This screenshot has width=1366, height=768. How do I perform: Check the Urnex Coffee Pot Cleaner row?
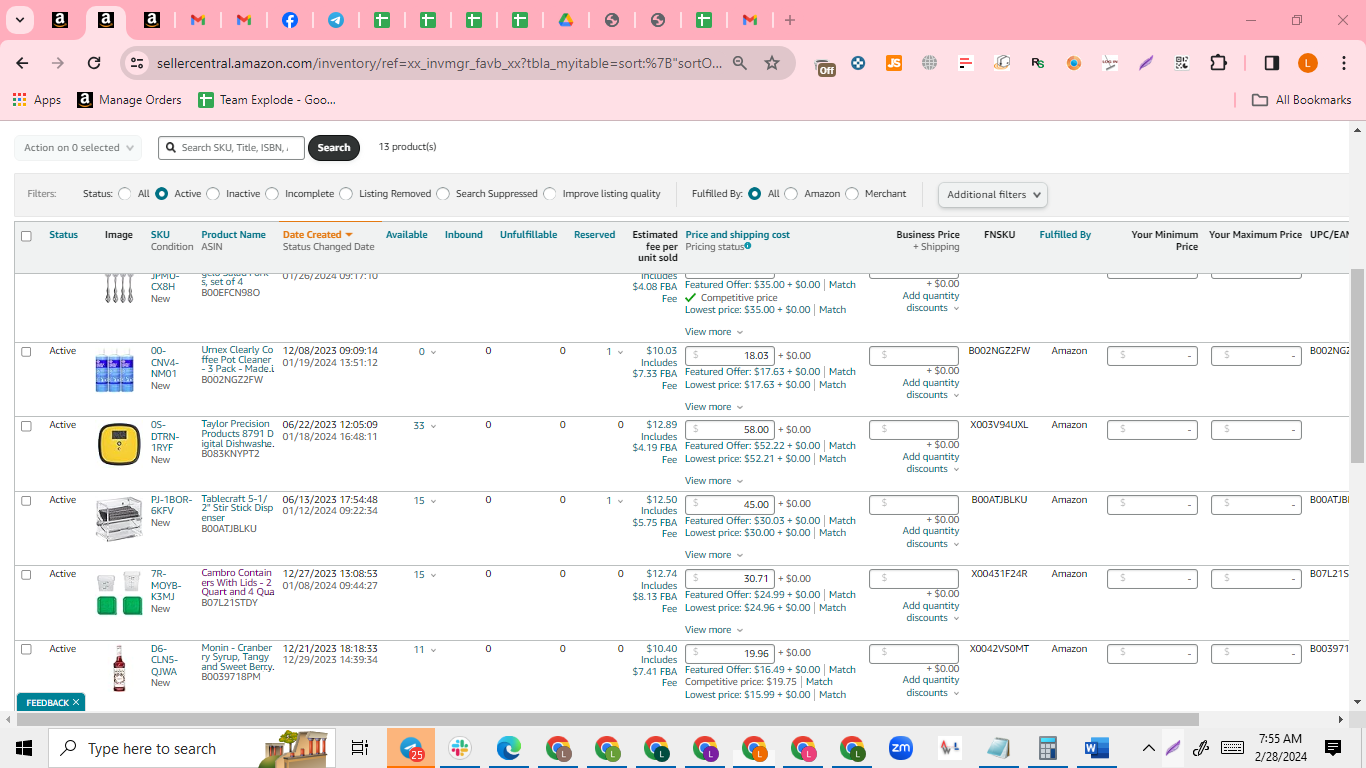coord(26,352)
